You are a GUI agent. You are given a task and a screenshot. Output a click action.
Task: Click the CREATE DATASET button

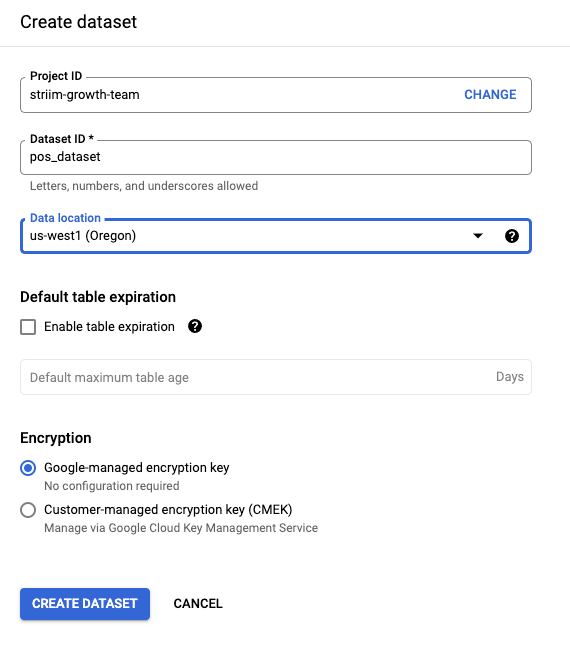pyautogui.click(x=85, y=604)
